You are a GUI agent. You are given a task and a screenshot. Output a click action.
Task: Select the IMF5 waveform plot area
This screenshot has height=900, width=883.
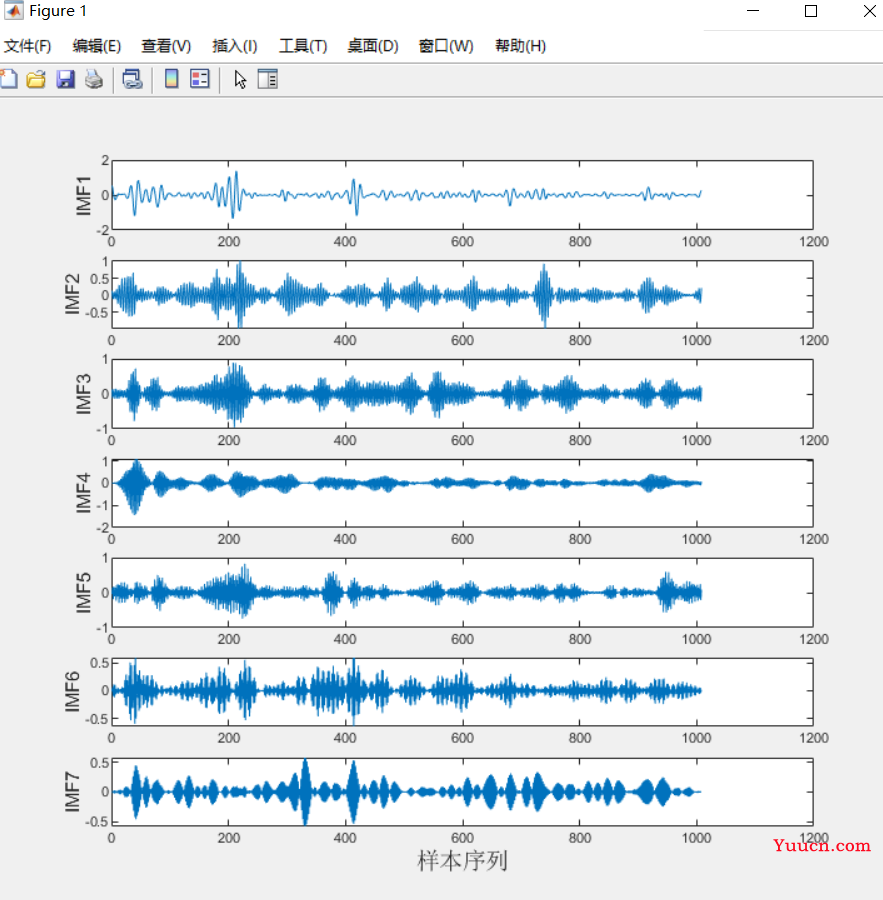click(x=462, y=592)
